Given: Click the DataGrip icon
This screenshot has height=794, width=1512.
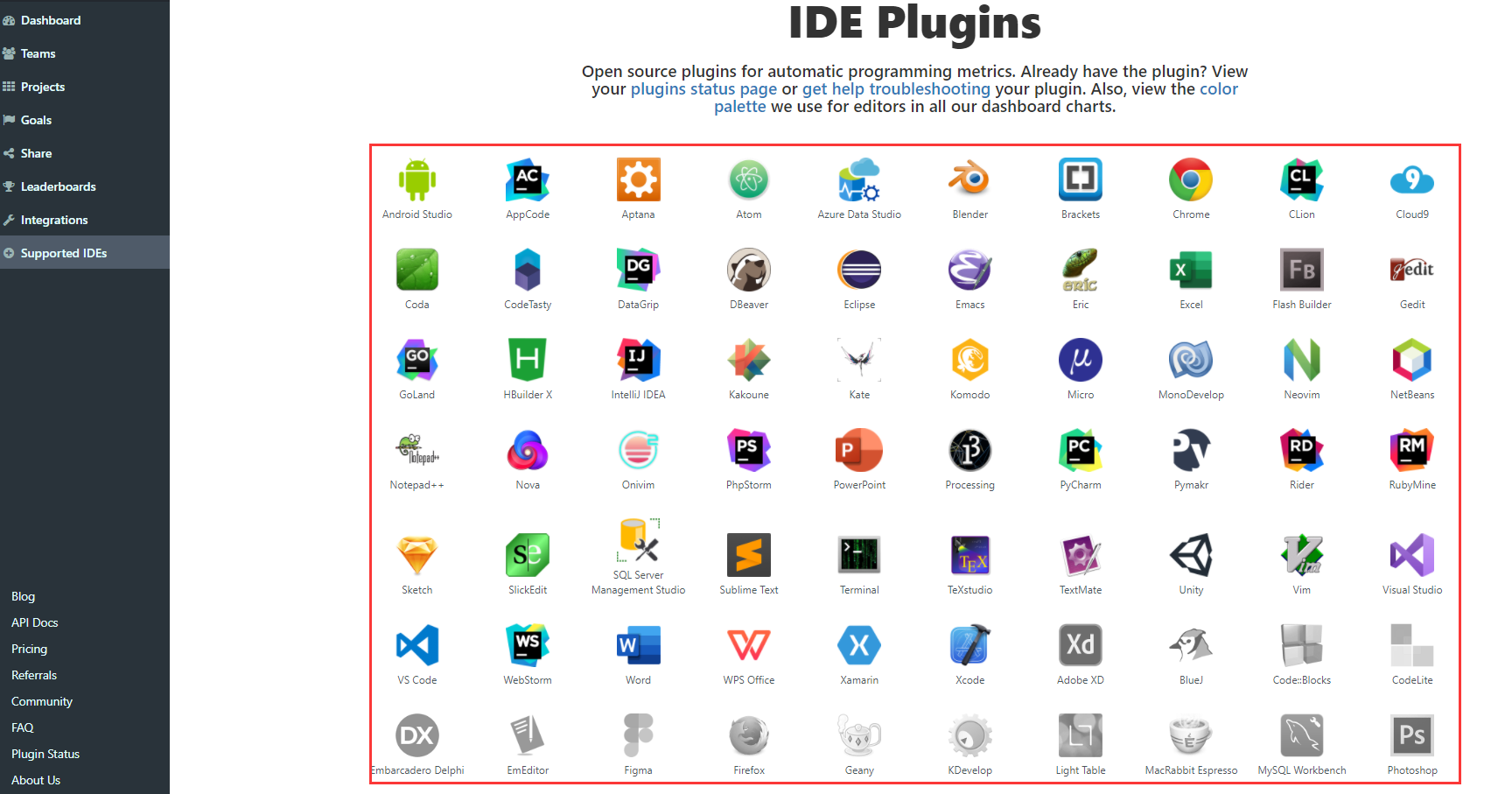Looking at the screenshot, I should 639,270.
